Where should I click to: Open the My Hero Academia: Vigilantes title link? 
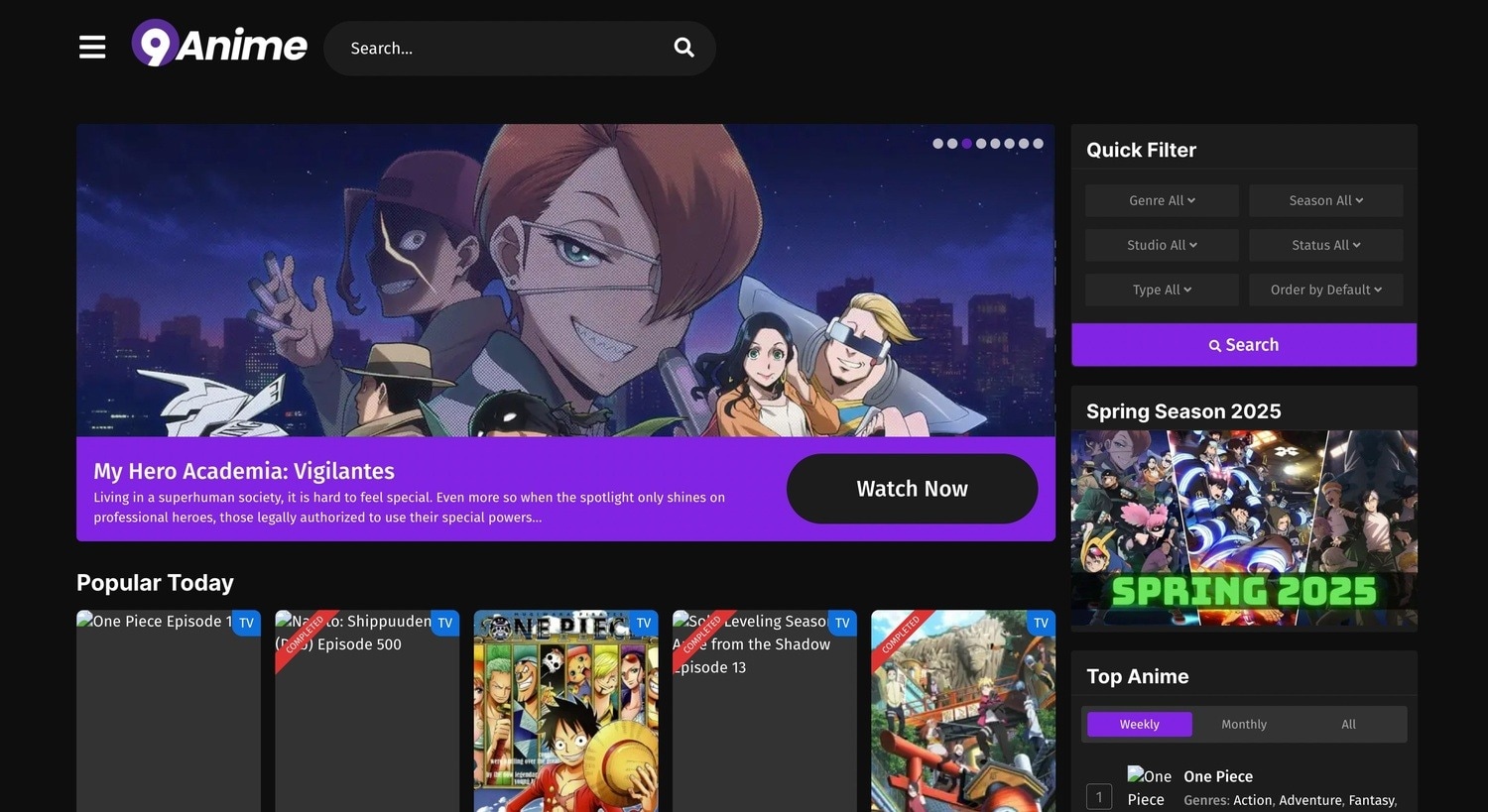[x=244, y=471]
